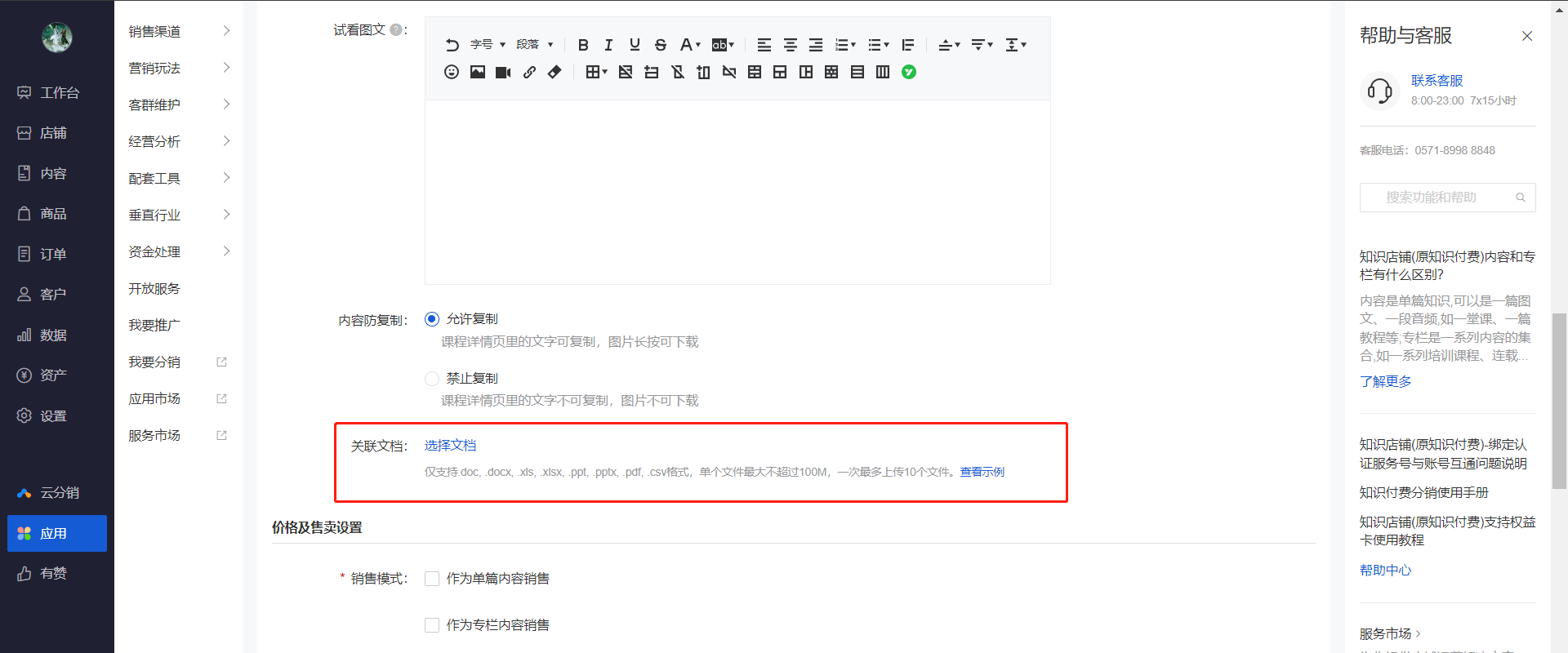Toggle underline formatting in the editor
1568x653 pixels.
click(635, 45)
